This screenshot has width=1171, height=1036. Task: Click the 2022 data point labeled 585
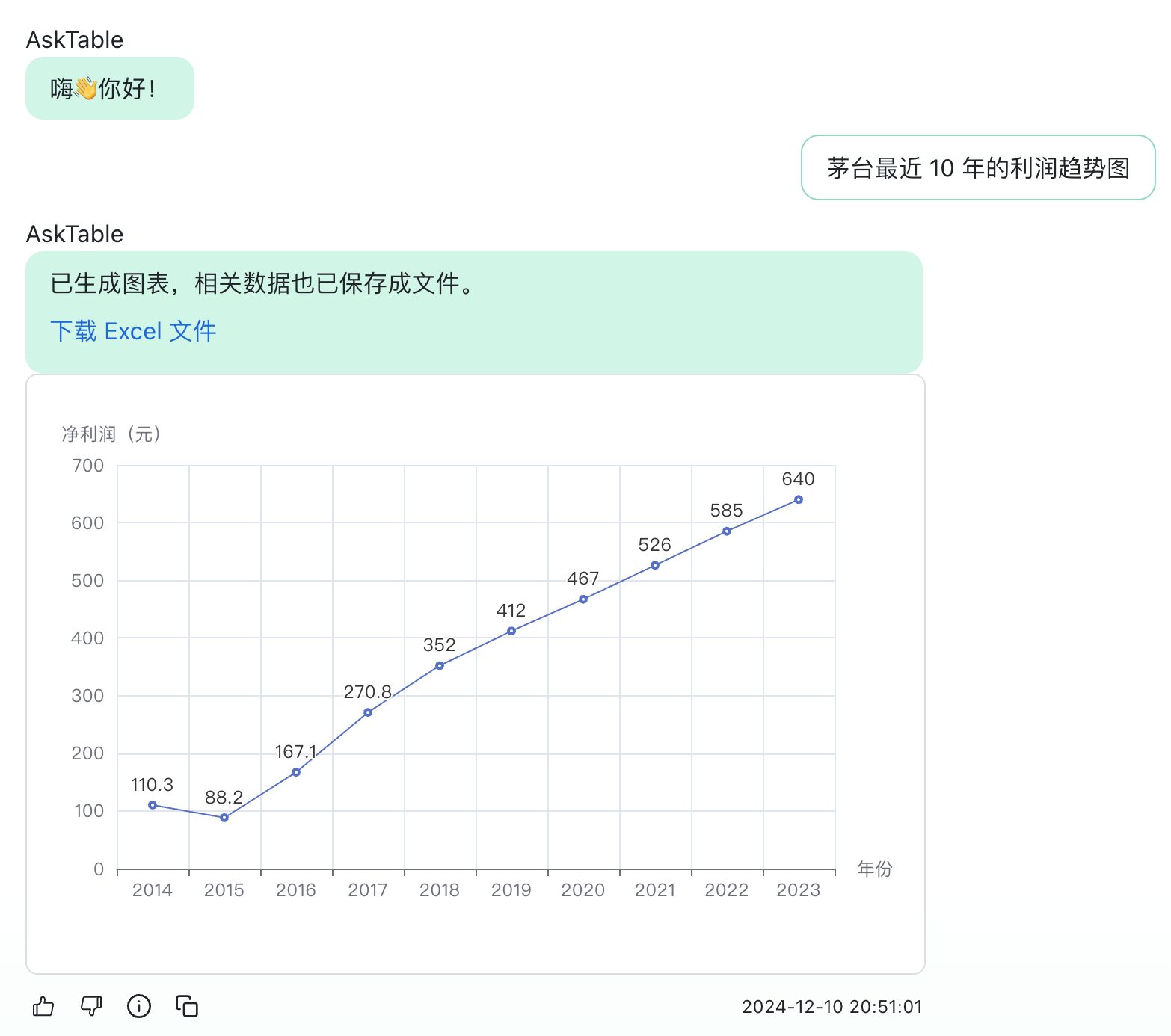[x=727, y=531]
